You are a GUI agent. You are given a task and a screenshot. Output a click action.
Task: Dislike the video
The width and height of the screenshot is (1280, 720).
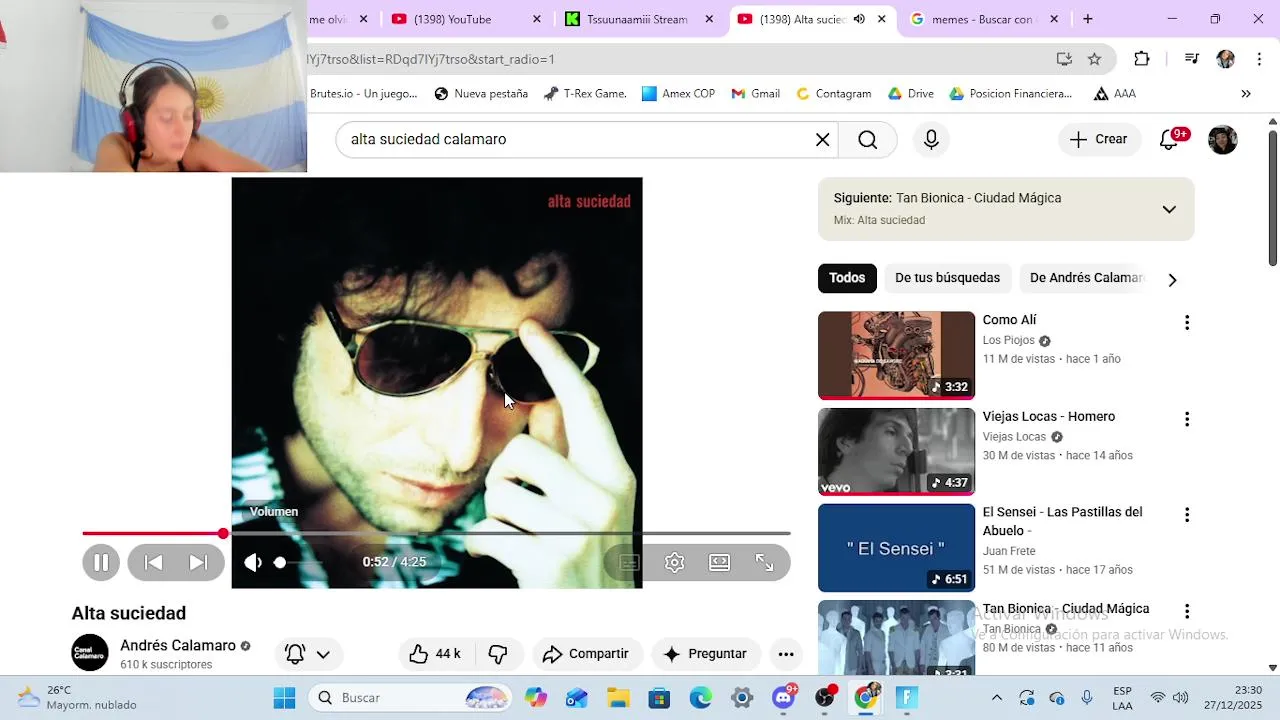point(498,654)
